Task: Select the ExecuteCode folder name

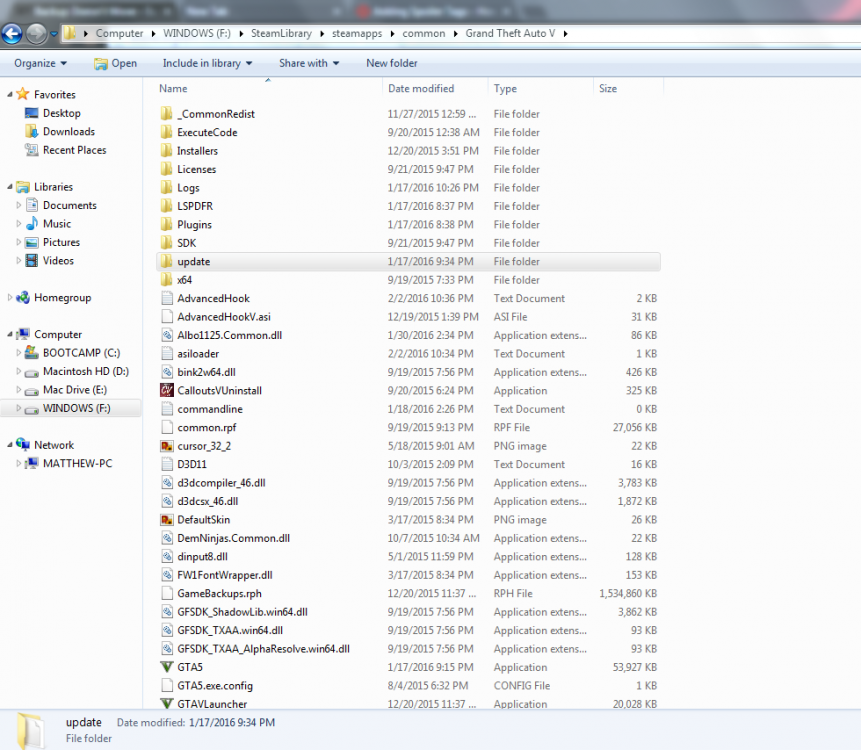Action: pos(207,132)
